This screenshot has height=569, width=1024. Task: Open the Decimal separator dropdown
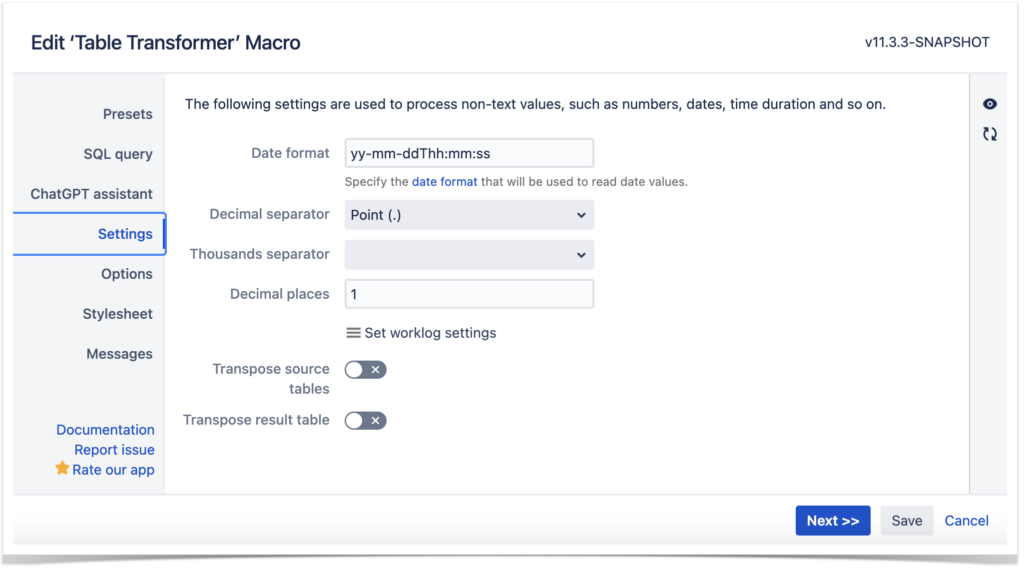[x=469, y=215]
